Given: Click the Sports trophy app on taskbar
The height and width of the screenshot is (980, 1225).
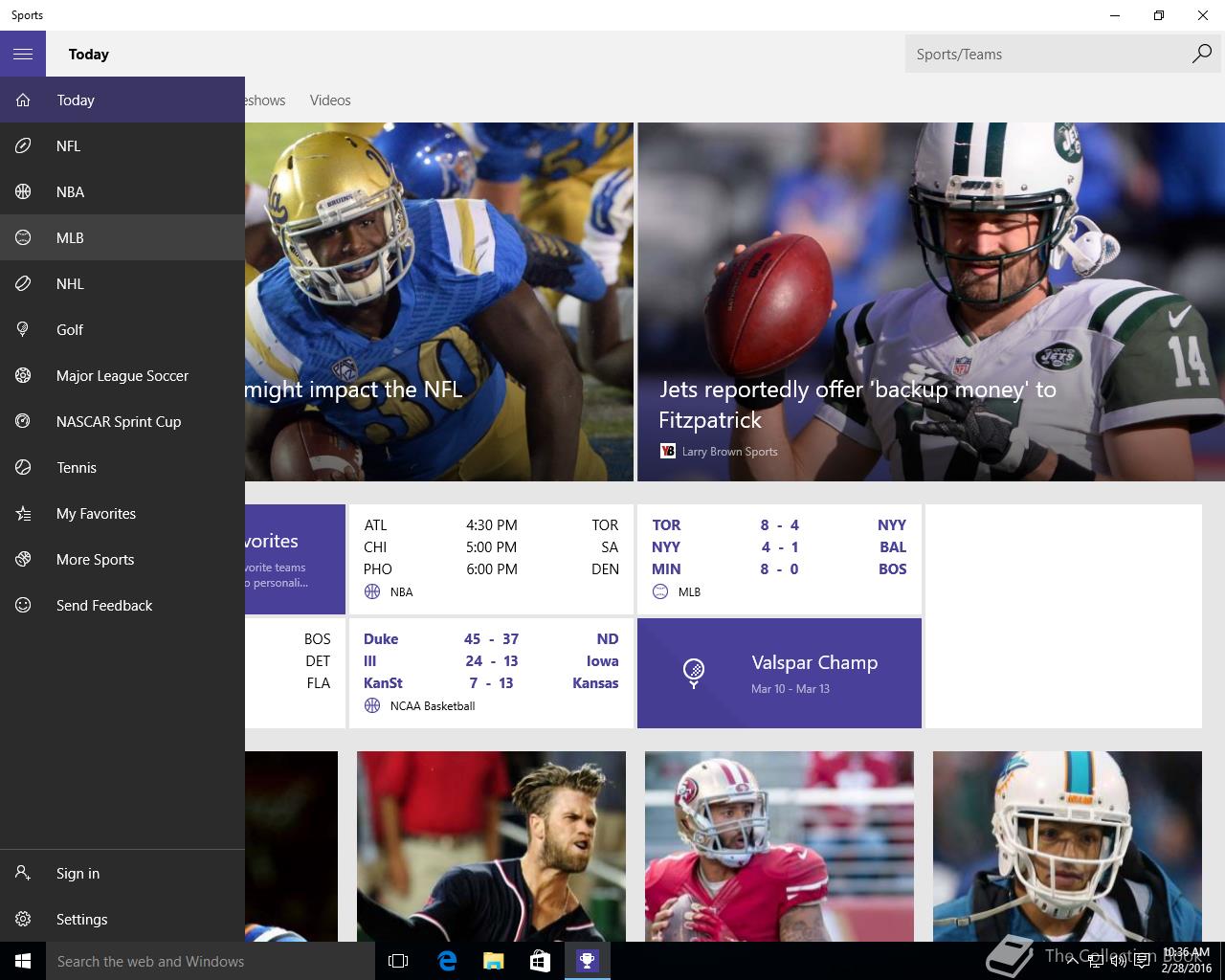Looking at the screenshot, I should 587,961.
